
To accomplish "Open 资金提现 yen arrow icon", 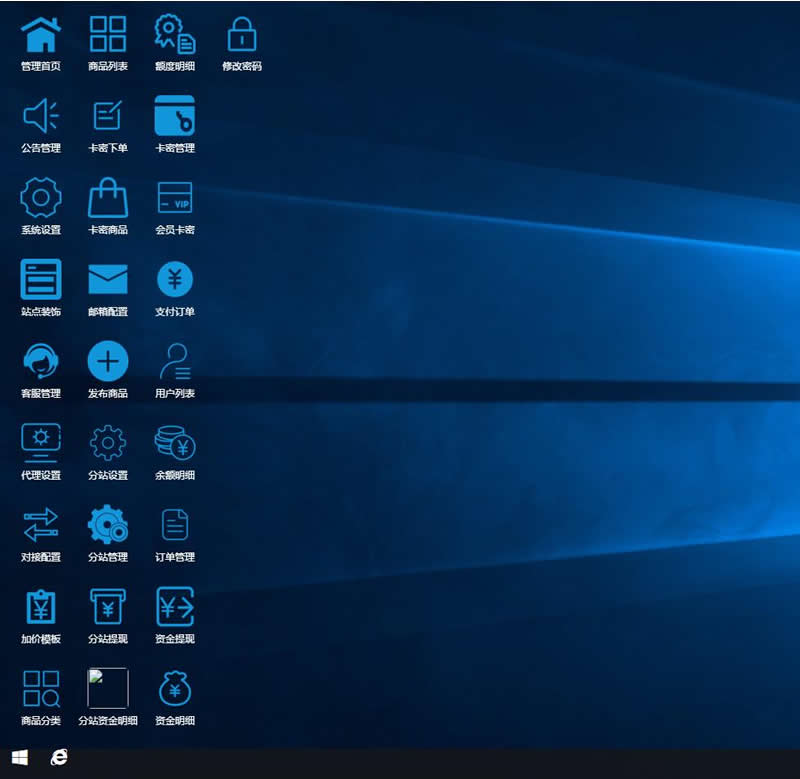I will click(175, 607).
